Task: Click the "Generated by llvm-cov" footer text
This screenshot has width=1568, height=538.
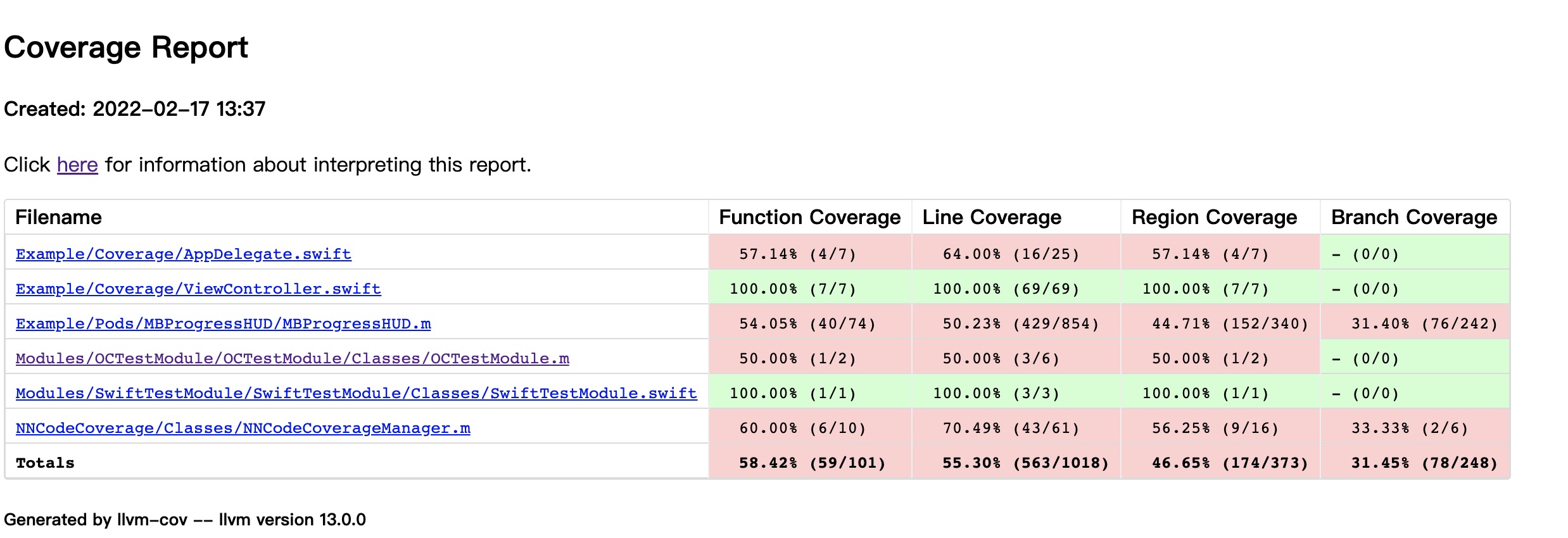Action: point(184,520)
